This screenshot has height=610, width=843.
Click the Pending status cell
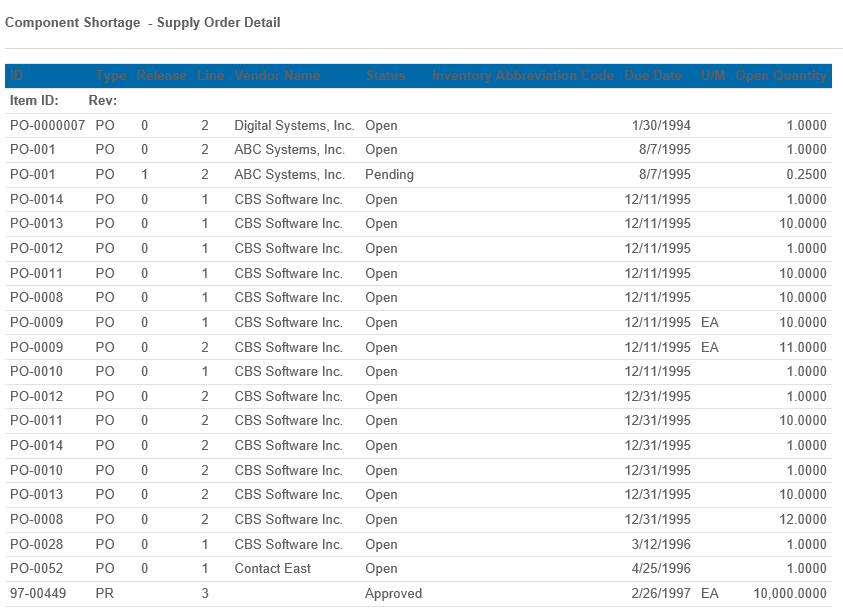pyautogui.click(x=389, y=175)
